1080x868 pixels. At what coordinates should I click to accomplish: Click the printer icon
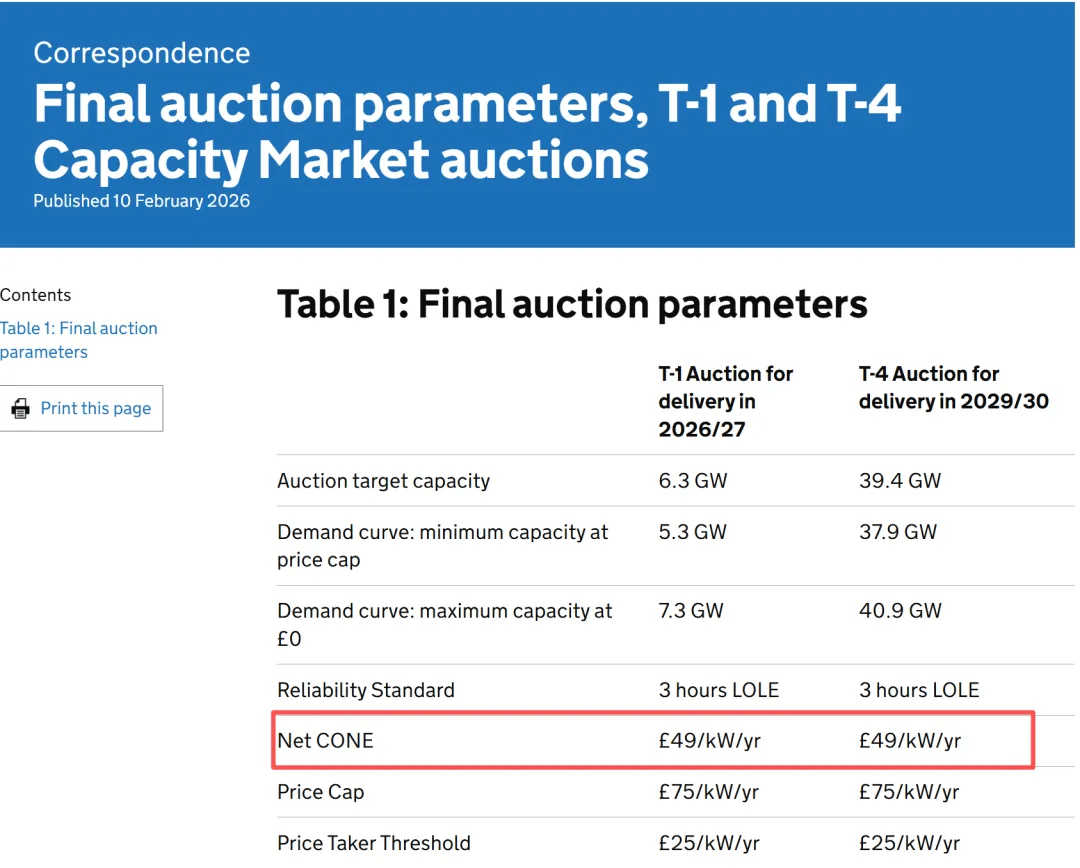pyautogui.click(x=20, y=408)
